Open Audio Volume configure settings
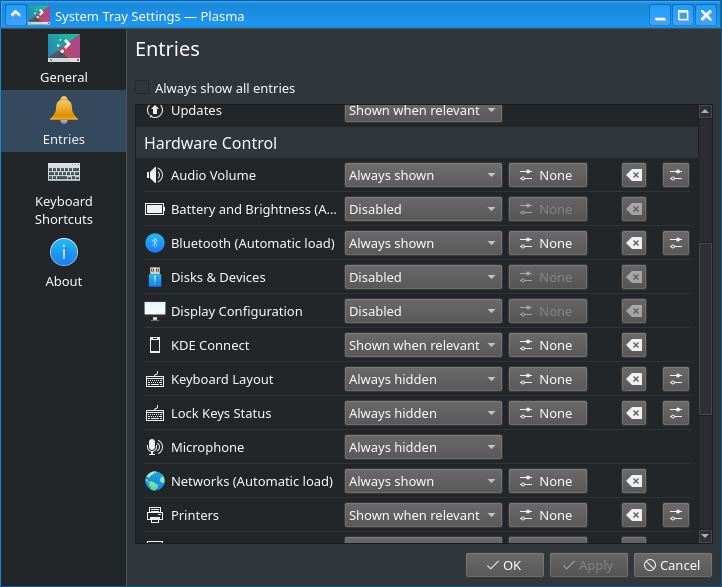This screenshot has width=722, height=587. 675,175
